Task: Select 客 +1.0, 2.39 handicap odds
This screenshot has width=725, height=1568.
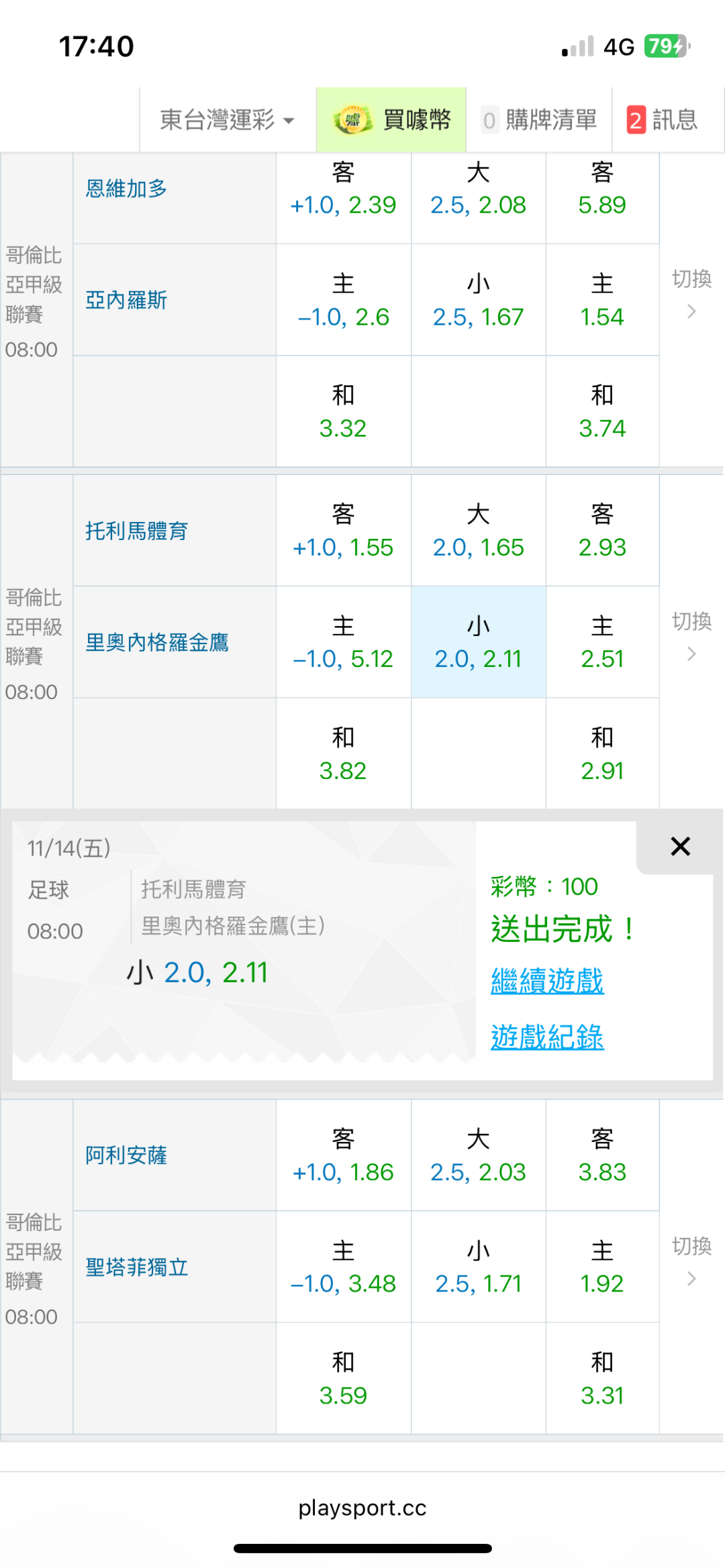Action: 343,189
